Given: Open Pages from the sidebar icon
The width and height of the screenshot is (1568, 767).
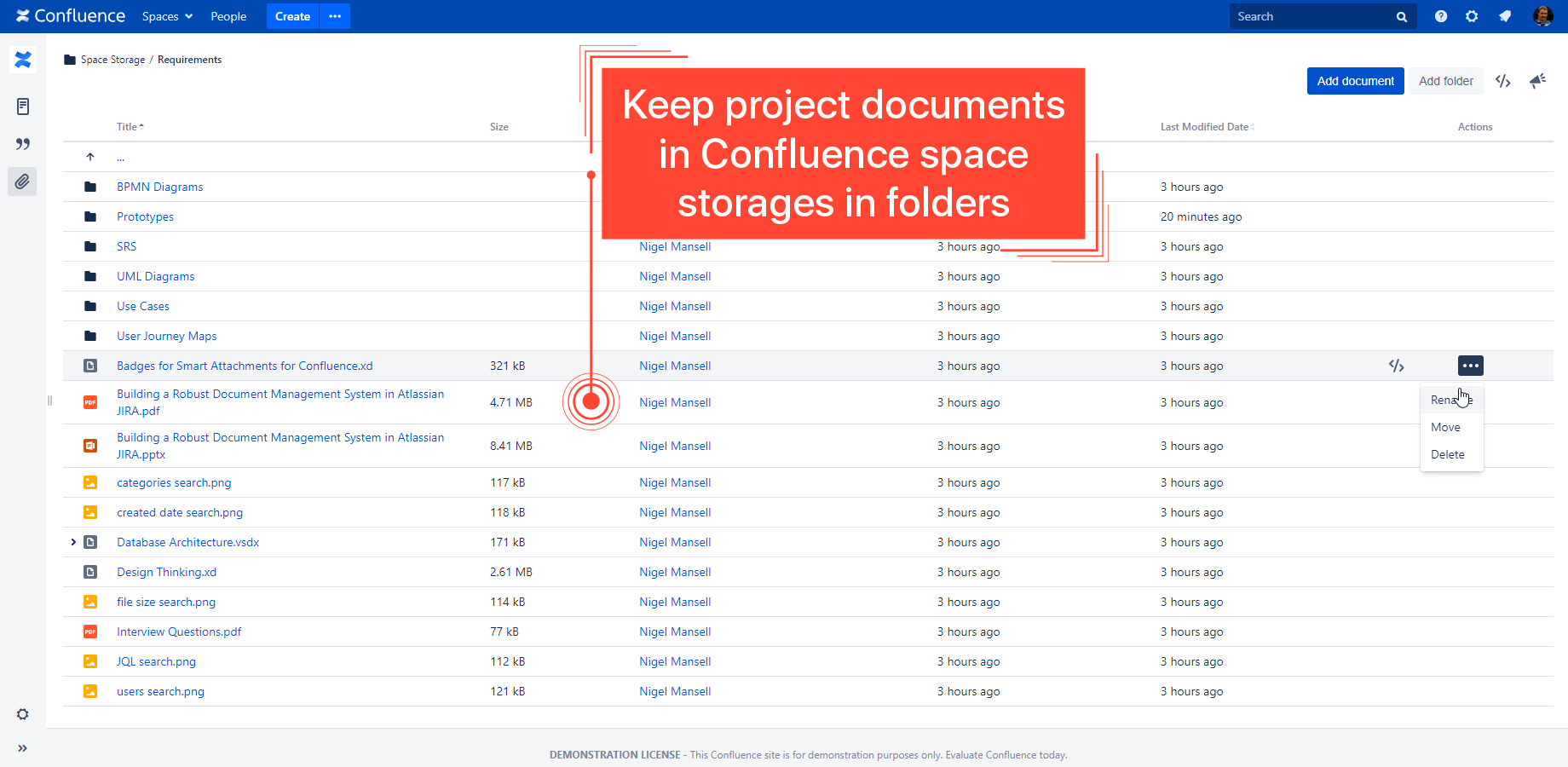Looking at the screenshot, I should (23, 107).
